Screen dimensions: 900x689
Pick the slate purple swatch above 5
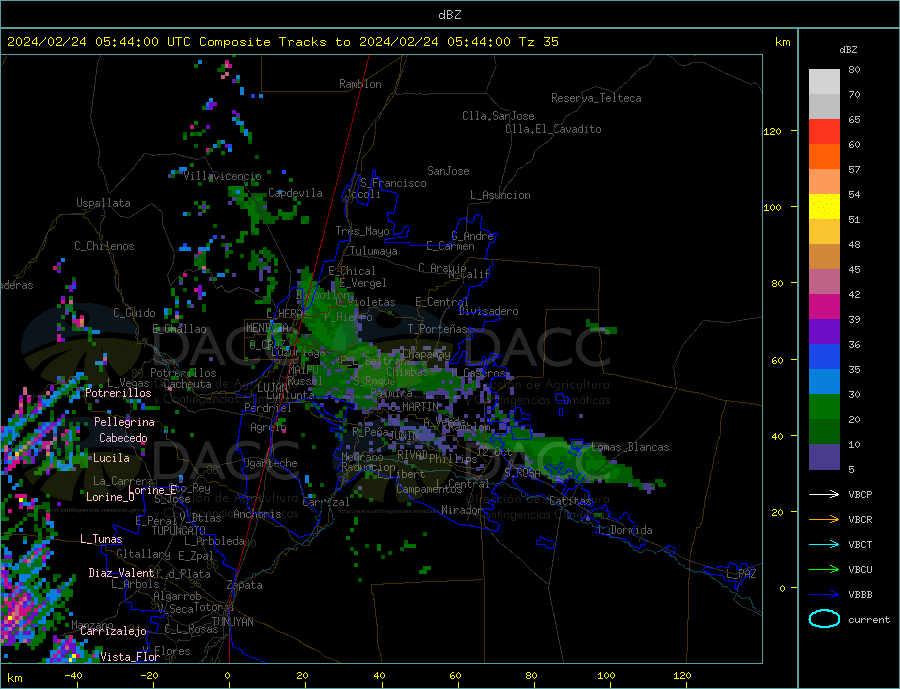pyautogui.click(x=824, y=457)
